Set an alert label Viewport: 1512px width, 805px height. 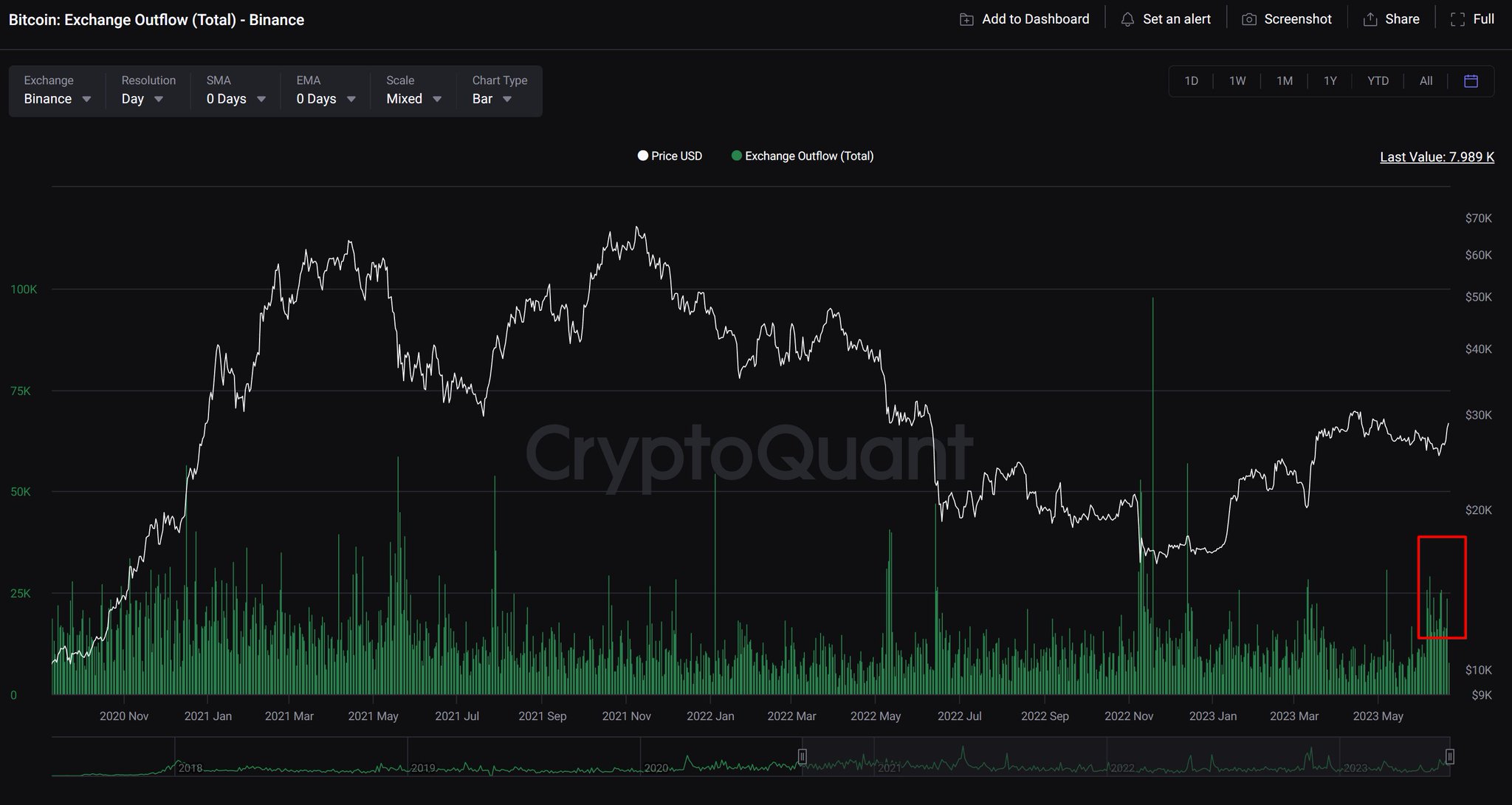(1177, 19)
